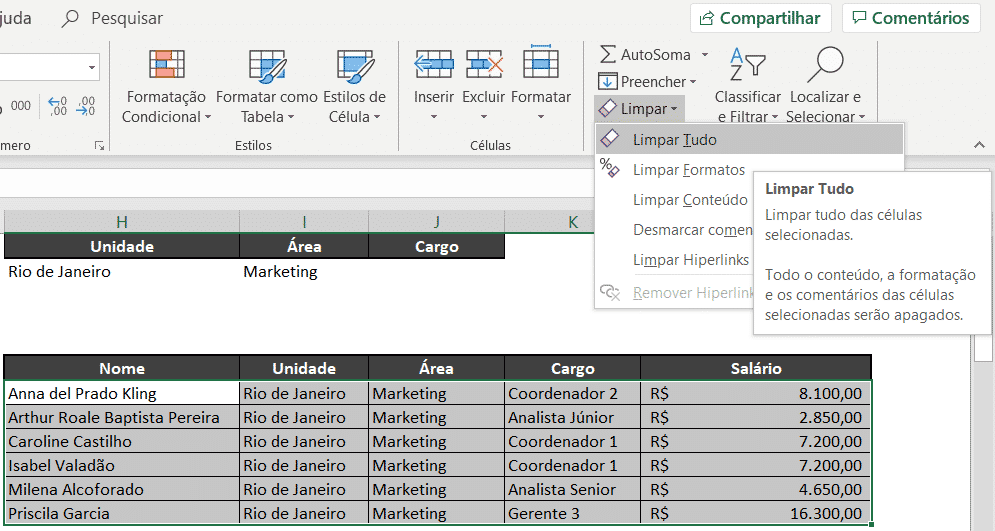Collapse the ribbon with the chevron
Screen dimensions: 995x531
[979, 145]
